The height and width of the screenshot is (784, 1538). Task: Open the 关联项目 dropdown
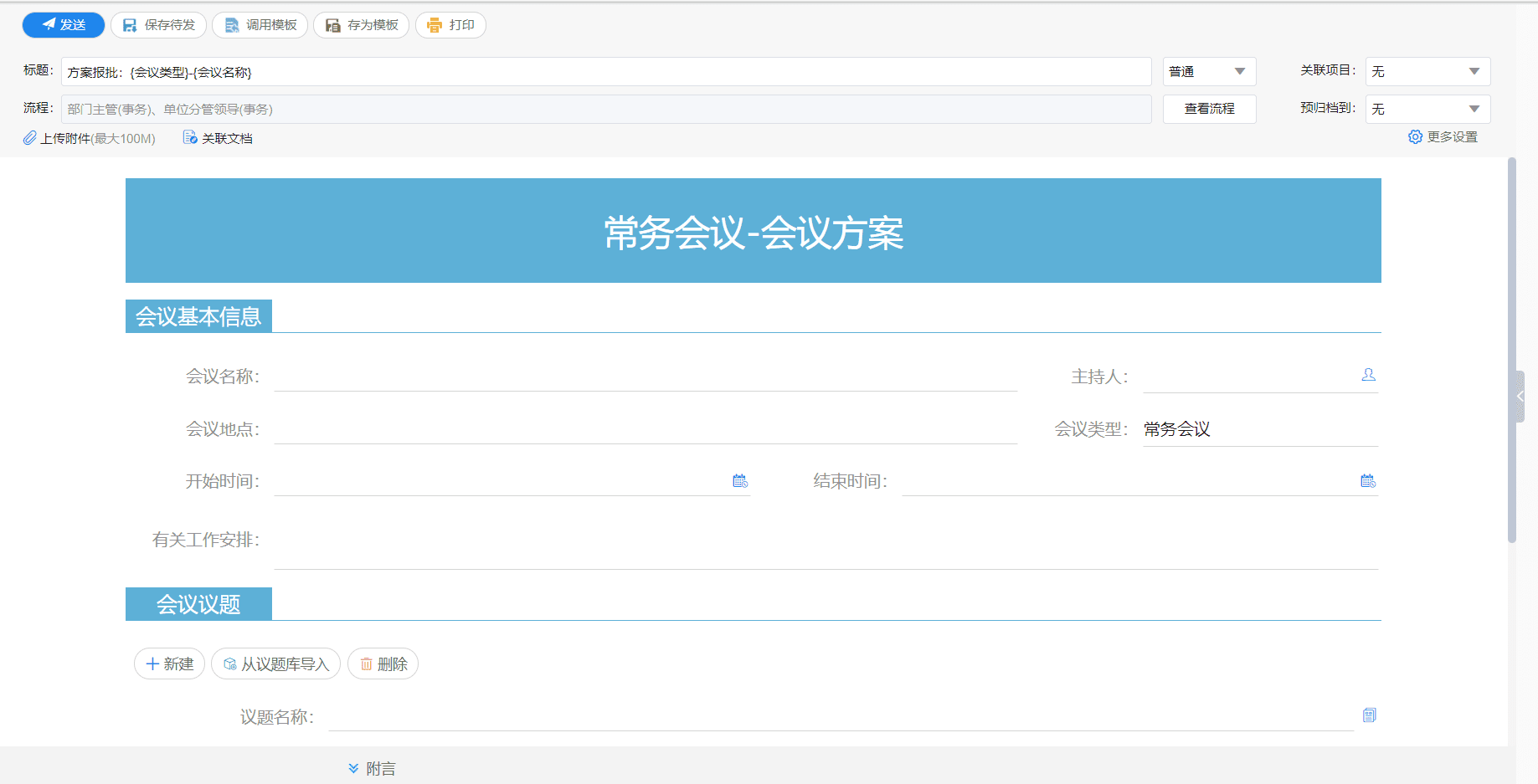1427,72
